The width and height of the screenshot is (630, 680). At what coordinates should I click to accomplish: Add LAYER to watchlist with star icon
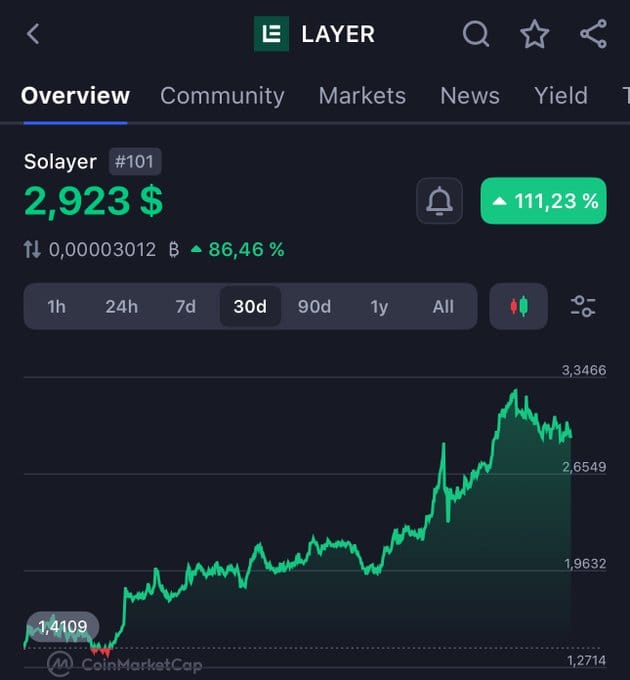point(534,34)
